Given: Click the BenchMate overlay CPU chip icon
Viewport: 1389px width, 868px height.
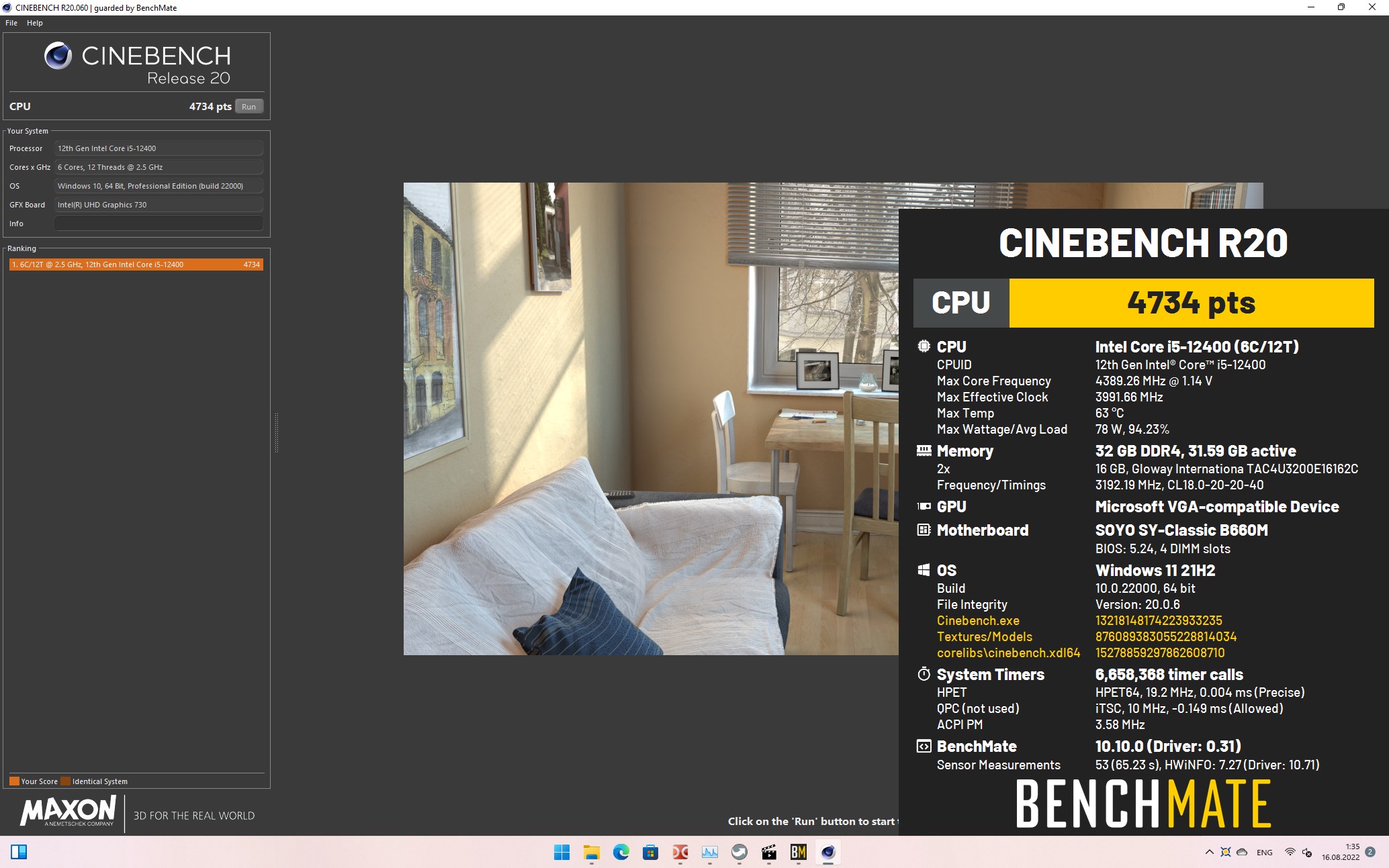Looking at the screenshot, I should [x=924, y=346].
